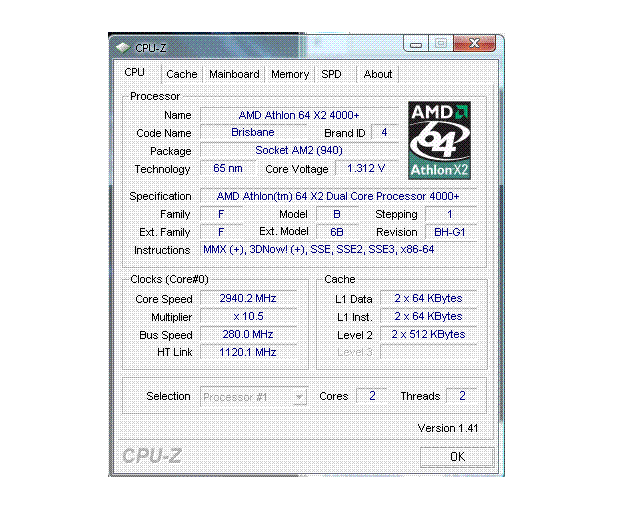Click the Threads count value
Screen dimensions: 640x512
coord(462,396)
